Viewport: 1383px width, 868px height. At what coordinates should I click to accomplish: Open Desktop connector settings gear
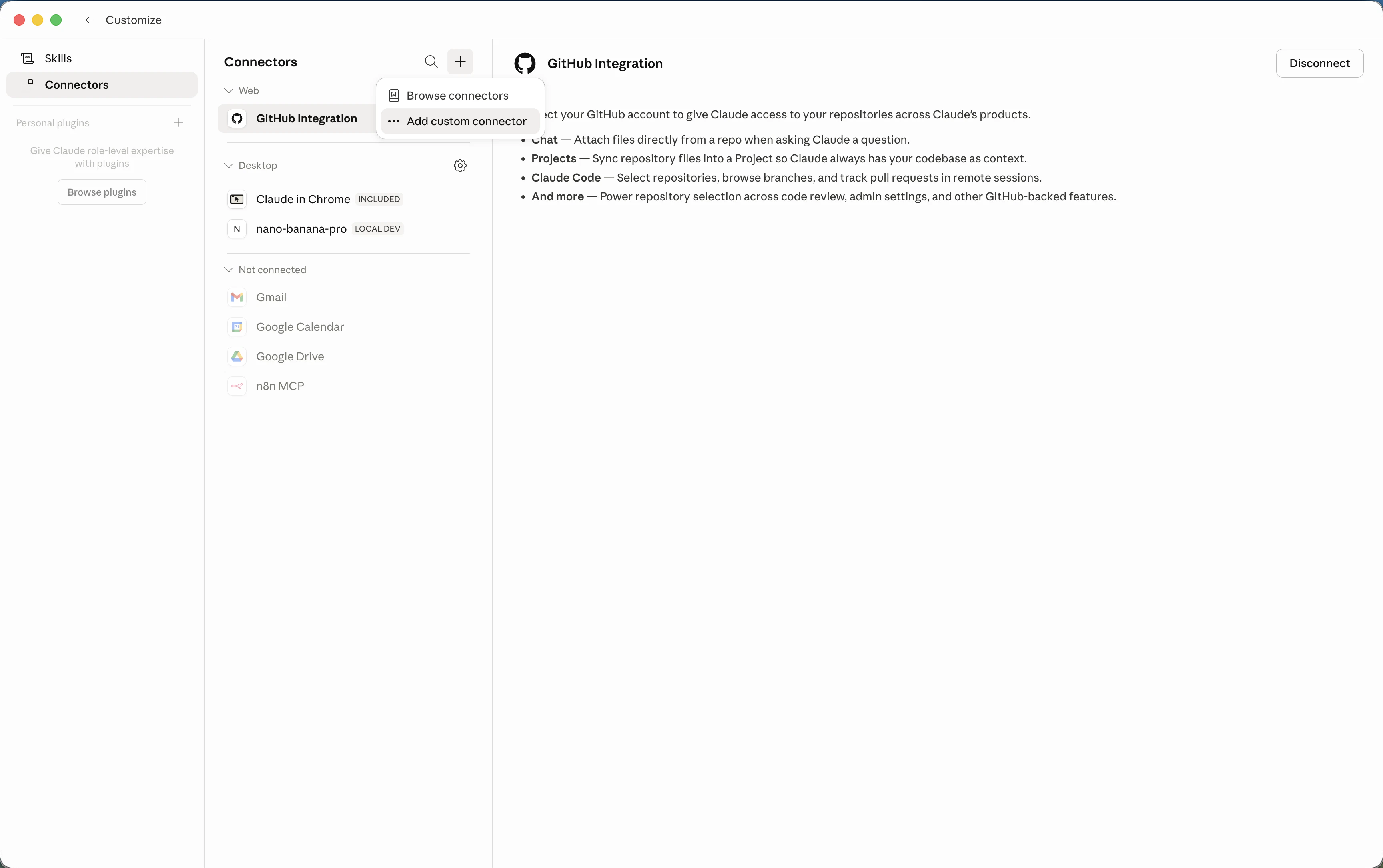coord(460,166)
